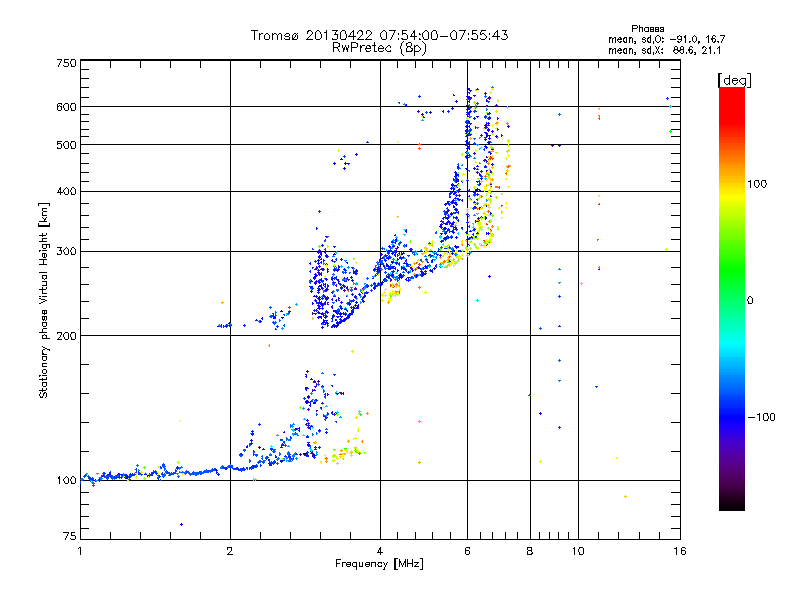Click the 300 tick on the height axis
800x600 pixels.
coord(66,252)
